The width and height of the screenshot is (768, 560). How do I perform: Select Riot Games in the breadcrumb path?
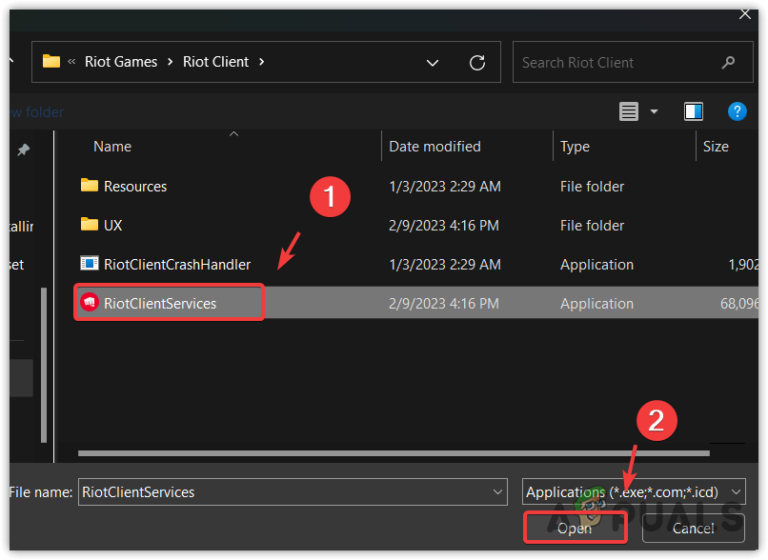[121, 62]
